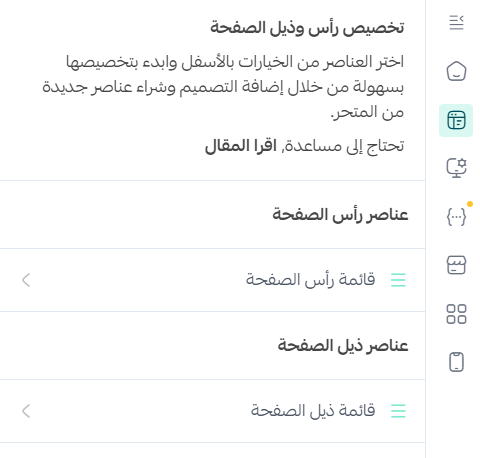
Task: Open the monitor with gear settings icon
Action: [456, 168]
